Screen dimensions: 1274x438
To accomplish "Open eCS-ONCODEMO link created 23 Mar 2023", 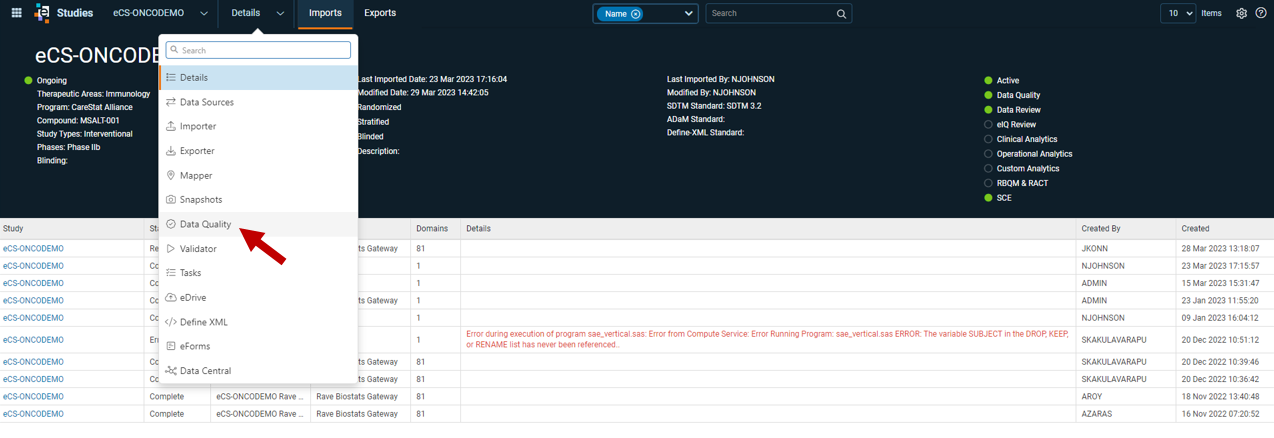I will [33, 266].
